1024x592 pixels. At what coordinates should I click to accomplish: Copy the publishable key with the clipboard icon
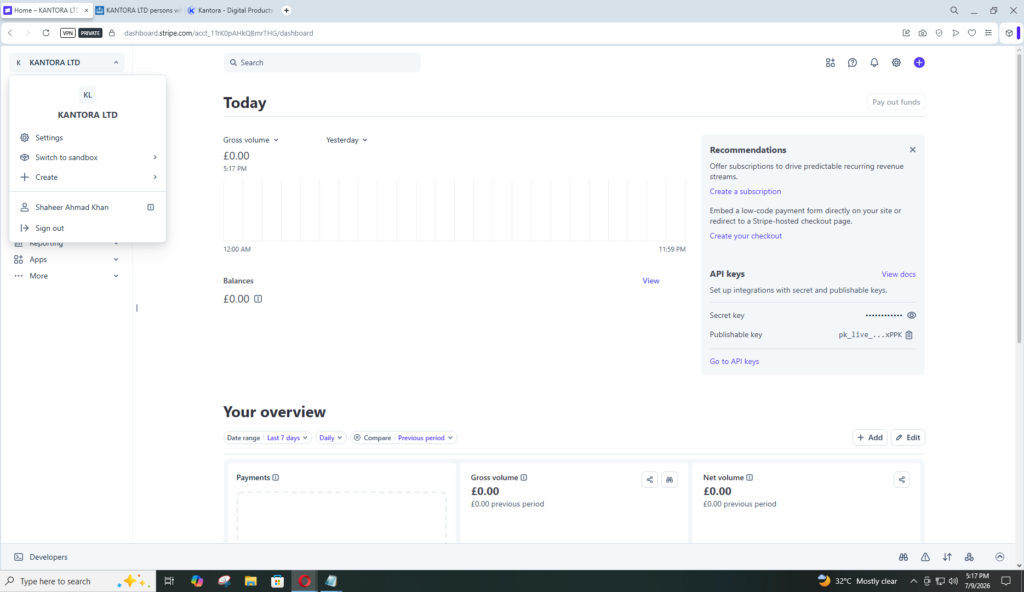[x=909, y=335]
